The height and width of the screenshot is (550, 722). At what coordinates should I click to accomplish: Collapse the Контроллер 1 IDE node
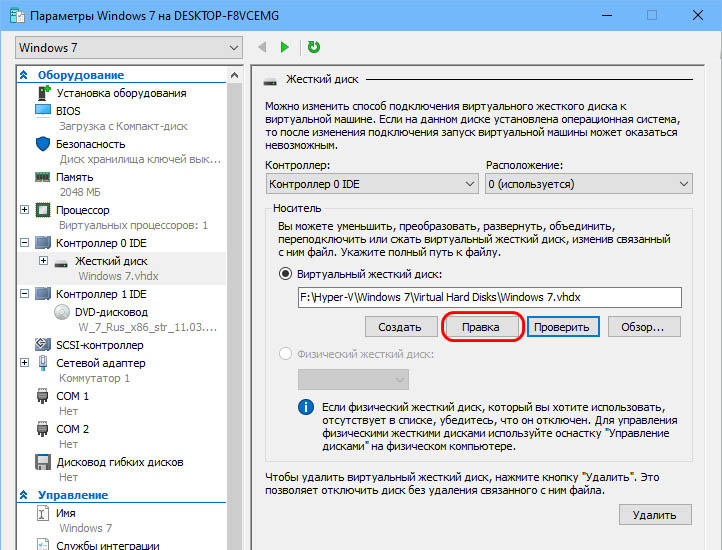click(24, 293)
